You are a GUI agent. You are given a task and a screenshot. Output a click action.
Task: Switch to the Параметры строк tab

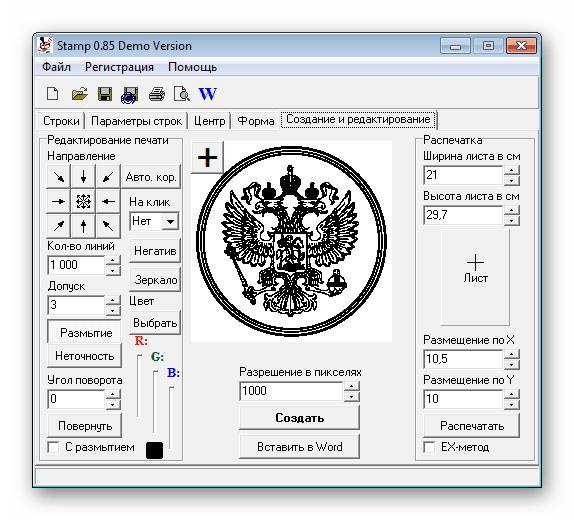[136, 121]
